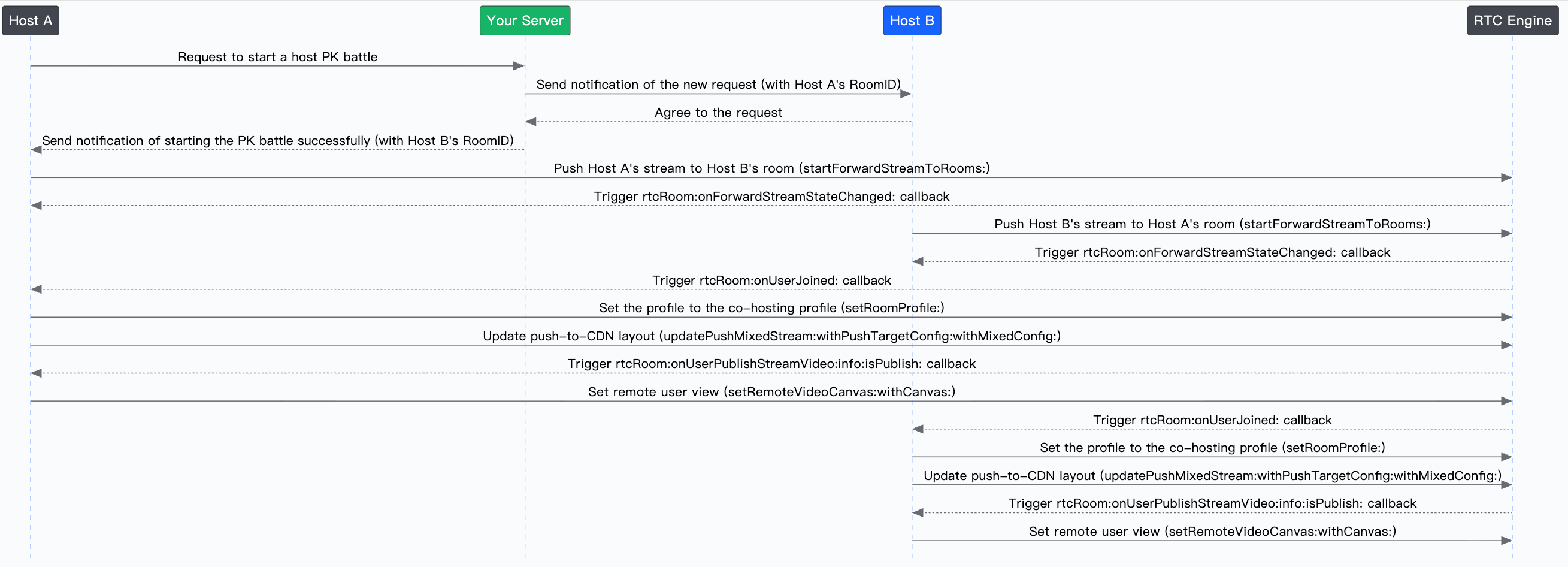Click the blue Host B box
The width and height of the screenshot is (1568, 567).
coord(912,21)
